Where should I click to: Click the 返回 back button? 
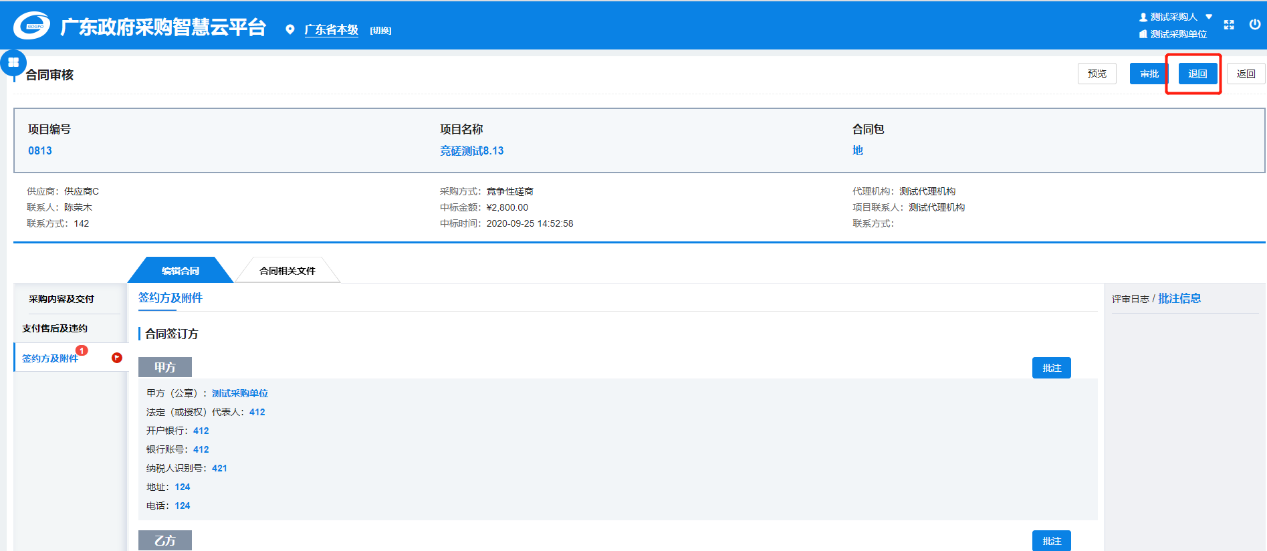point(1245,74)
